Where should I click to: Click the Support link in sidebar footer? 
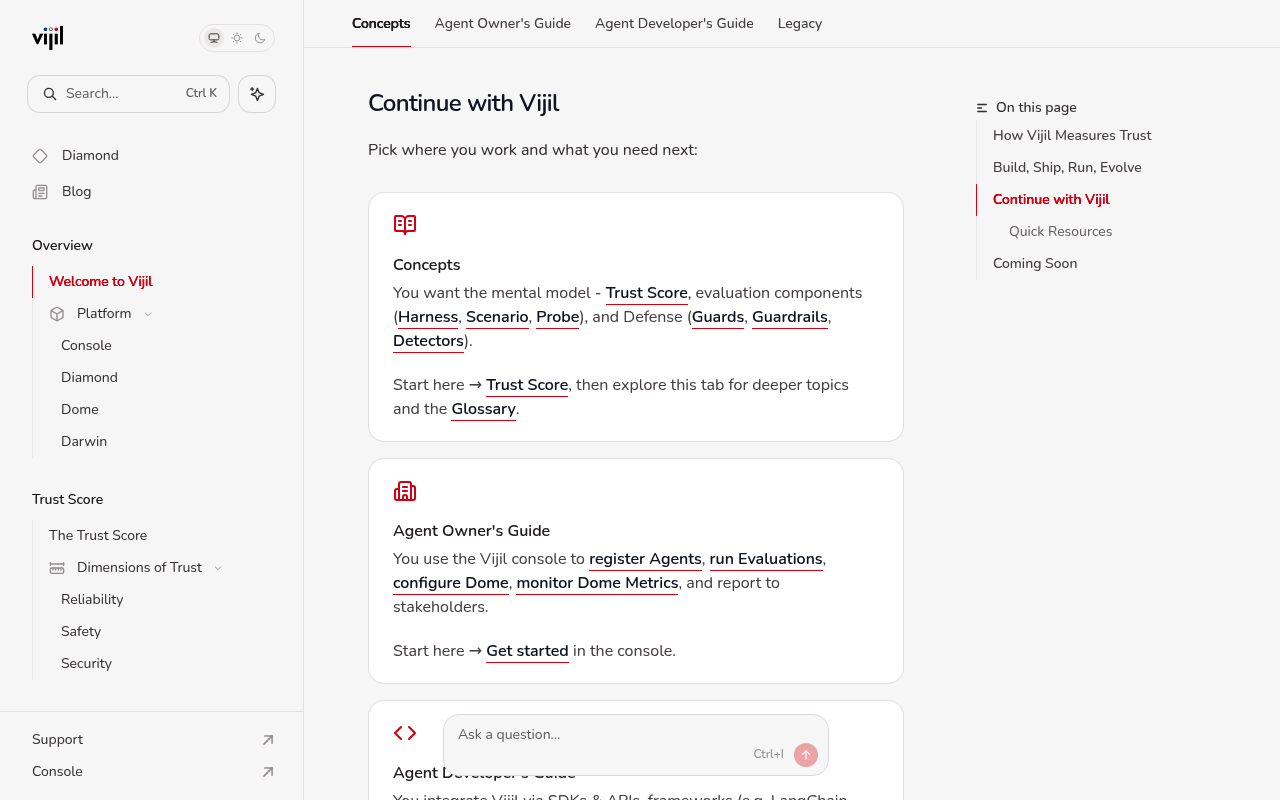click(57, 740)
